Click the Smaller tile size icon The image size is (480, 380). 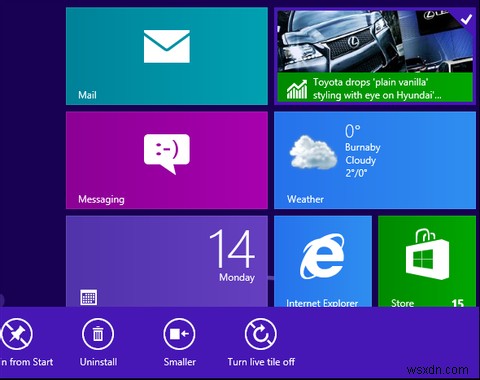[179, 334]
